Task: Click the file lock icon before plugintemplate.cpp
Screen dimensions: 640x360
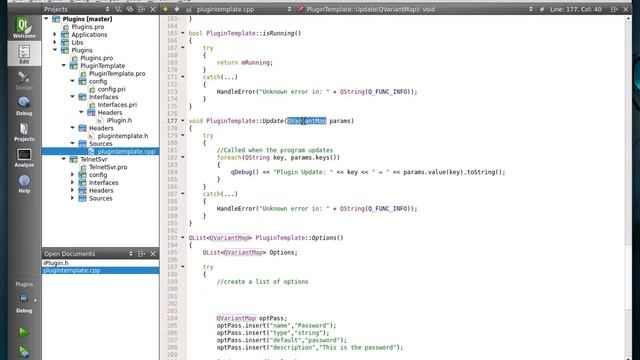Action: tap(189, 9)
